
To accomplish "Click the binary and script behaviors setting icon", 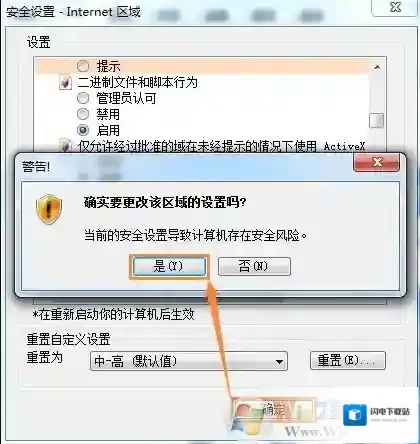I will 65,82.
